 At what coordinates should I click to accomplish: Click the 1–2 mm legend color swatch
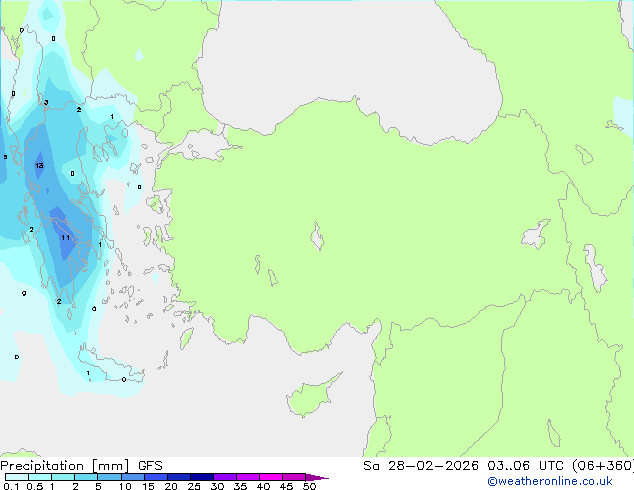63,477
